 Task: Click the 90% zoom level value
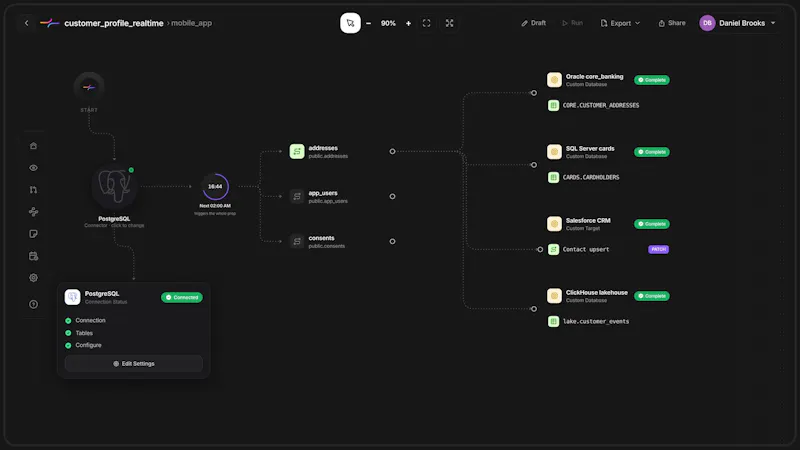pos(388,23)
